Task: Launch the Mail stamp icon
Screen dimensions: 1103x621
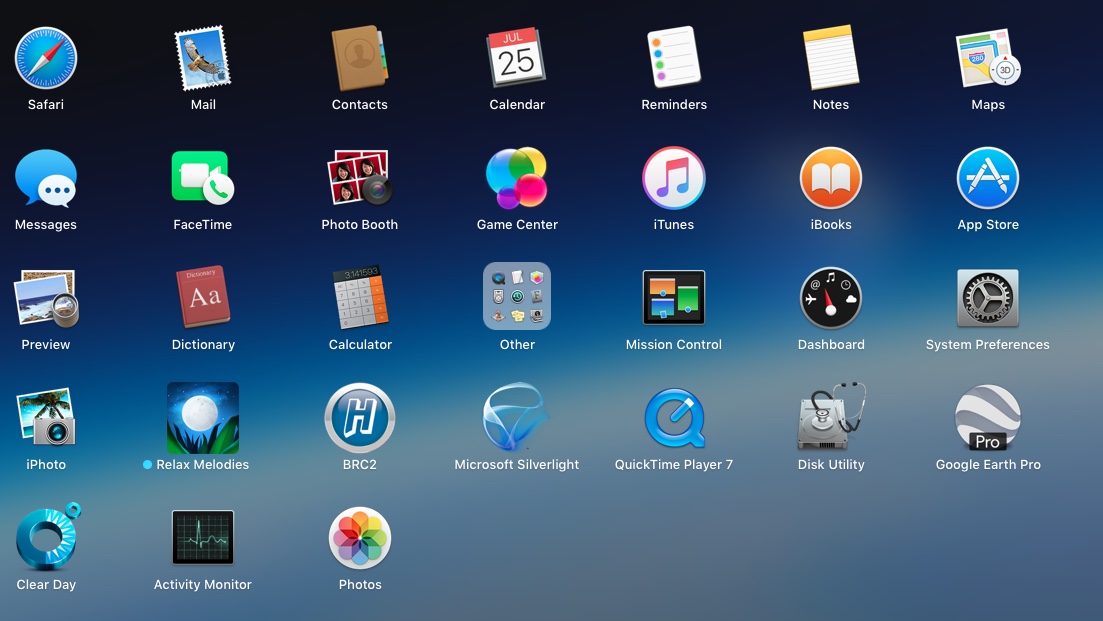Action: [203, 58]
